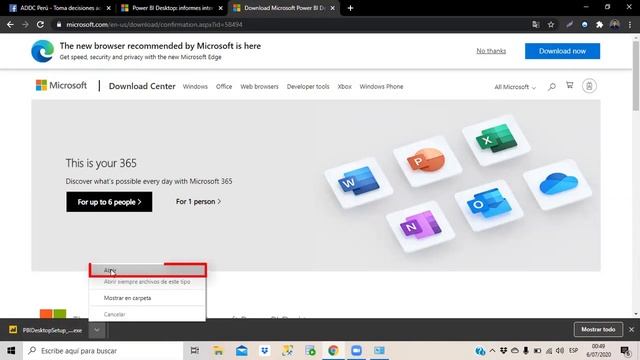
Task: Click the volume speaker tray icon
Action: coord(560,351)
